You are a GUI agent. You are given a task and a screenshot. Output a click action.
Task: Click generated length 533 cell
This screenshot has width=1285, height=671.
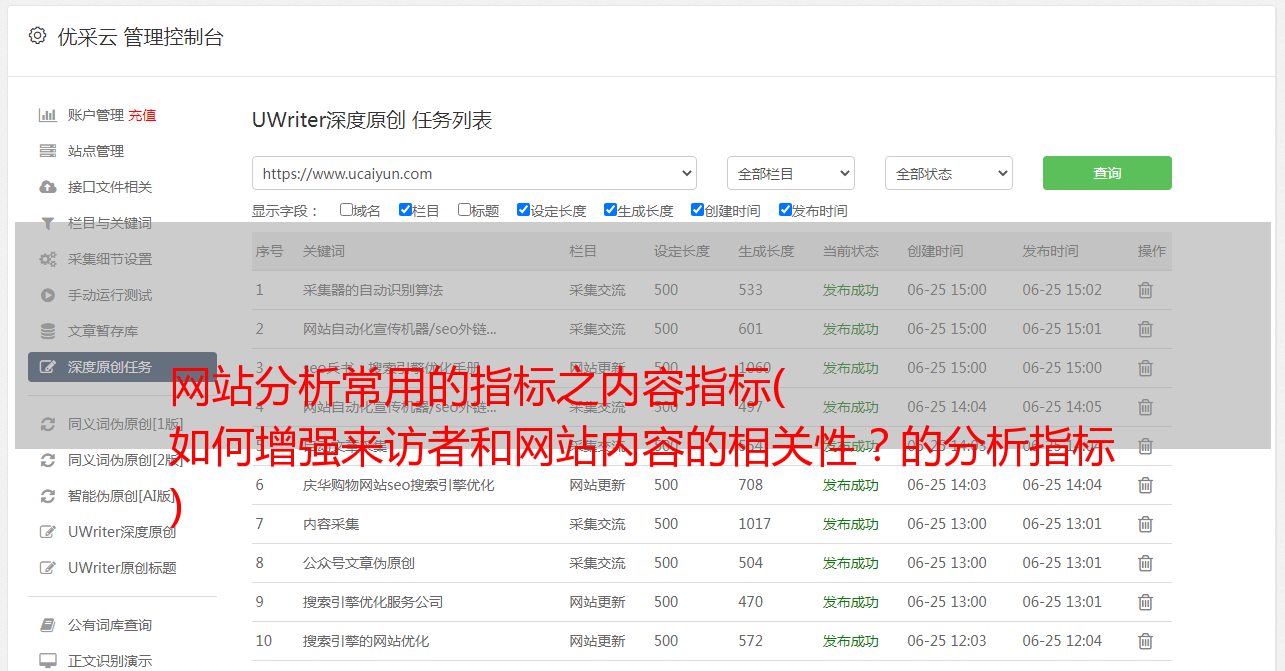coord(750,290)
